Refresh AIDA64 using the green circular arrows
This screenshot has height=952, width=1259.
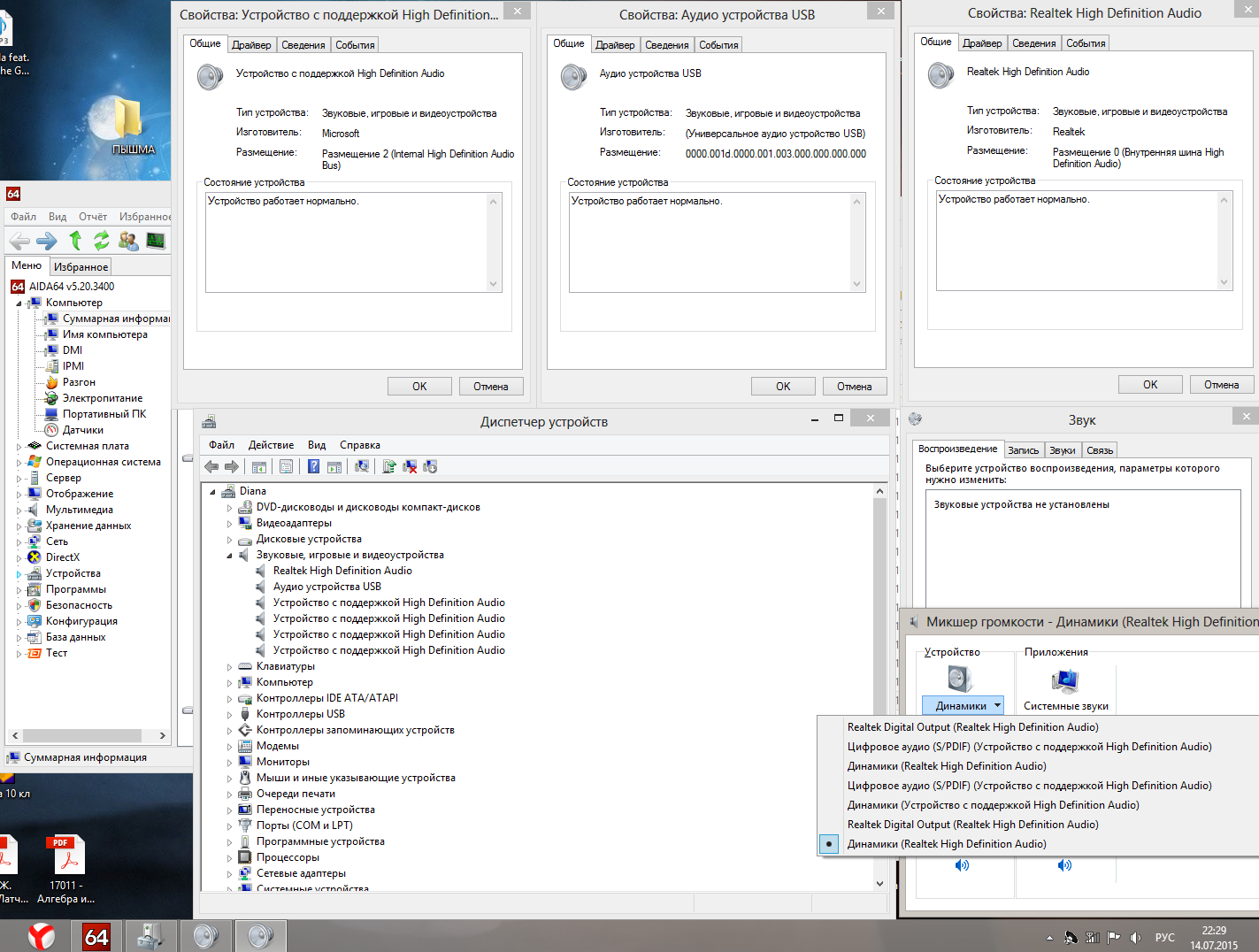[102, 240]
